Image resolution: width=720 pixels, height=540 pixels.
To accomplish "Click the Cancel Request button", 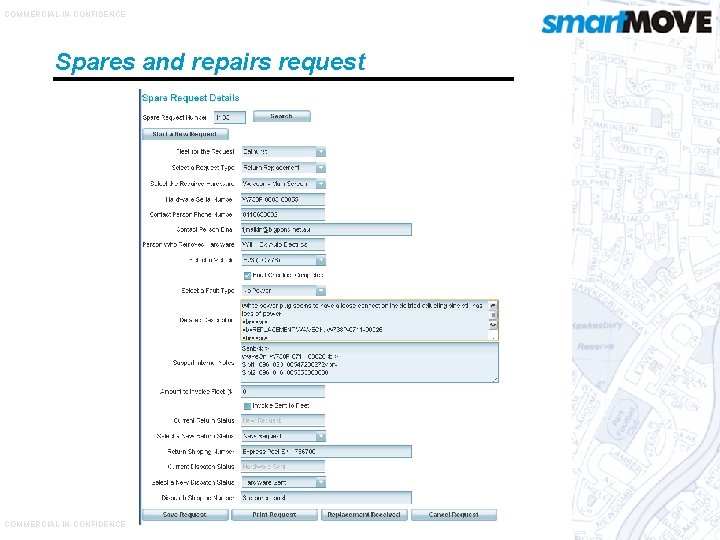I will (x=454, y=515).
